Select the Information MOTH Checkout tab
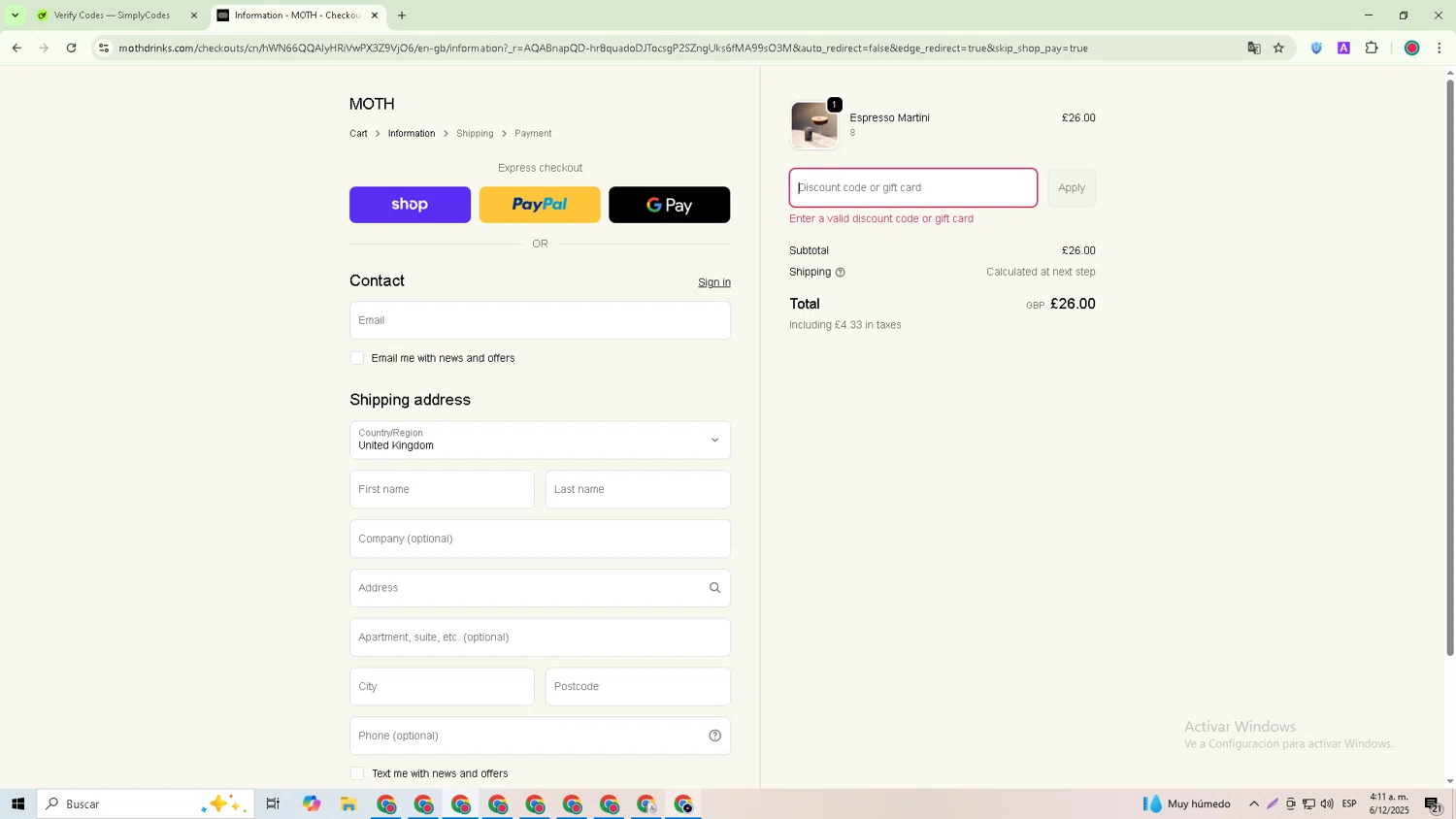Viewport: 1456px width, 819px height. click(x=296, y=16)
